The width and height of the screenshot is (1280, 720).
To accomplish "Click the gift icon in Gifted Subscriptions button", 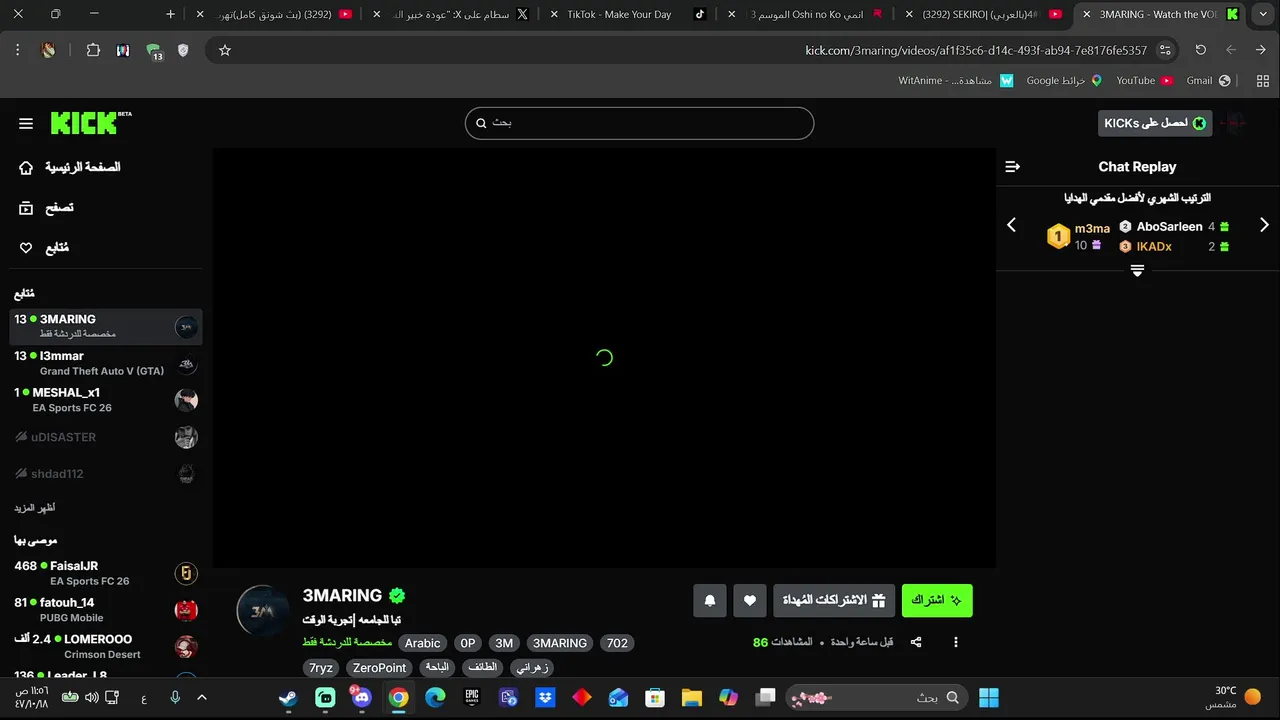I will [879, 600].
